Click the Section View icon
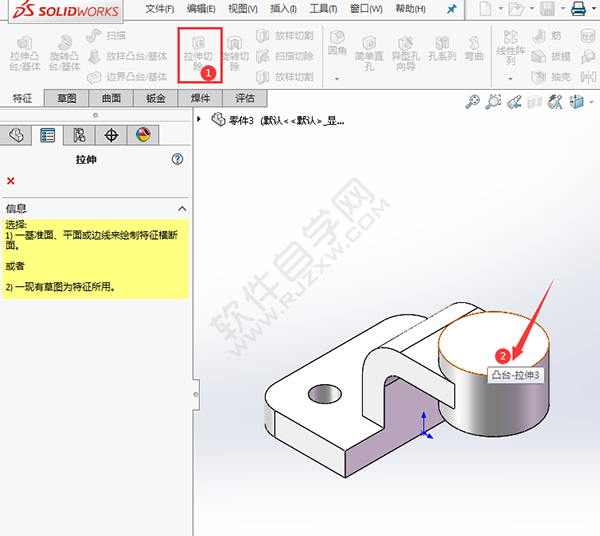The width and height of the screenshot is (600, 536). [x=535, y=102]
